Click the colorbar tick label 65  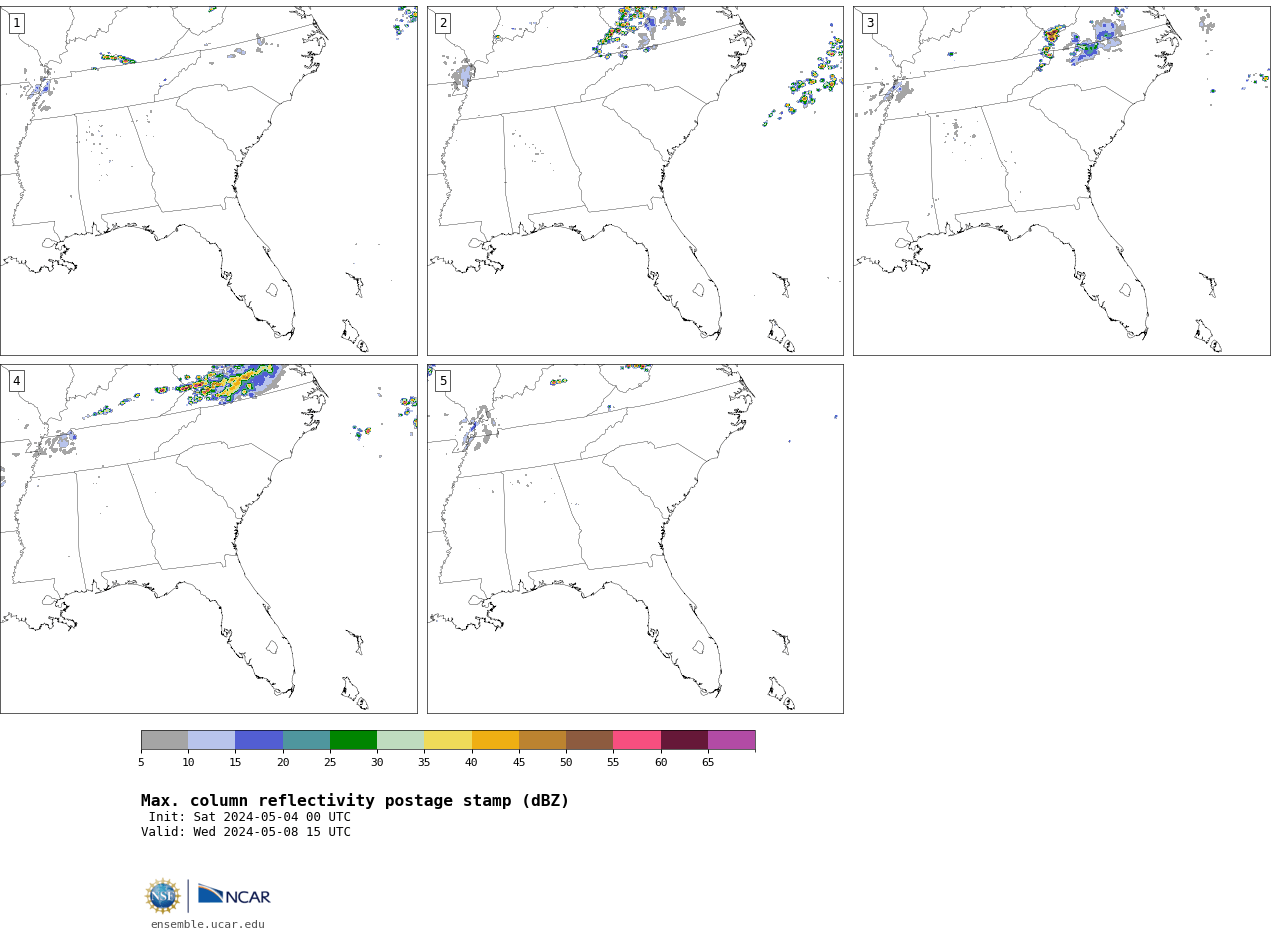[708, 763]
